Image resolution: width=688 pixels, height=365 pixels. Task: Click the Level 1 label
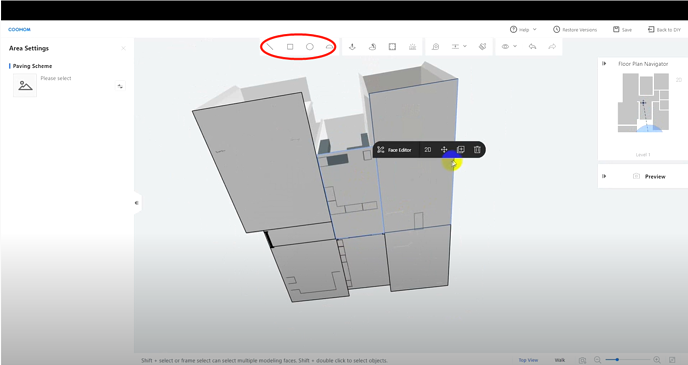point(643,155)
